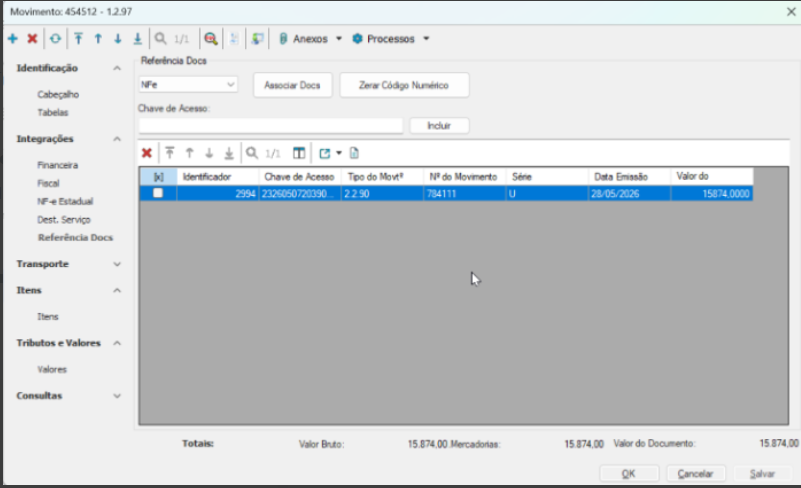Screen dimensions: 801x488
Task: Click the Chave de Acesso column header
Action: click(300, 177)
